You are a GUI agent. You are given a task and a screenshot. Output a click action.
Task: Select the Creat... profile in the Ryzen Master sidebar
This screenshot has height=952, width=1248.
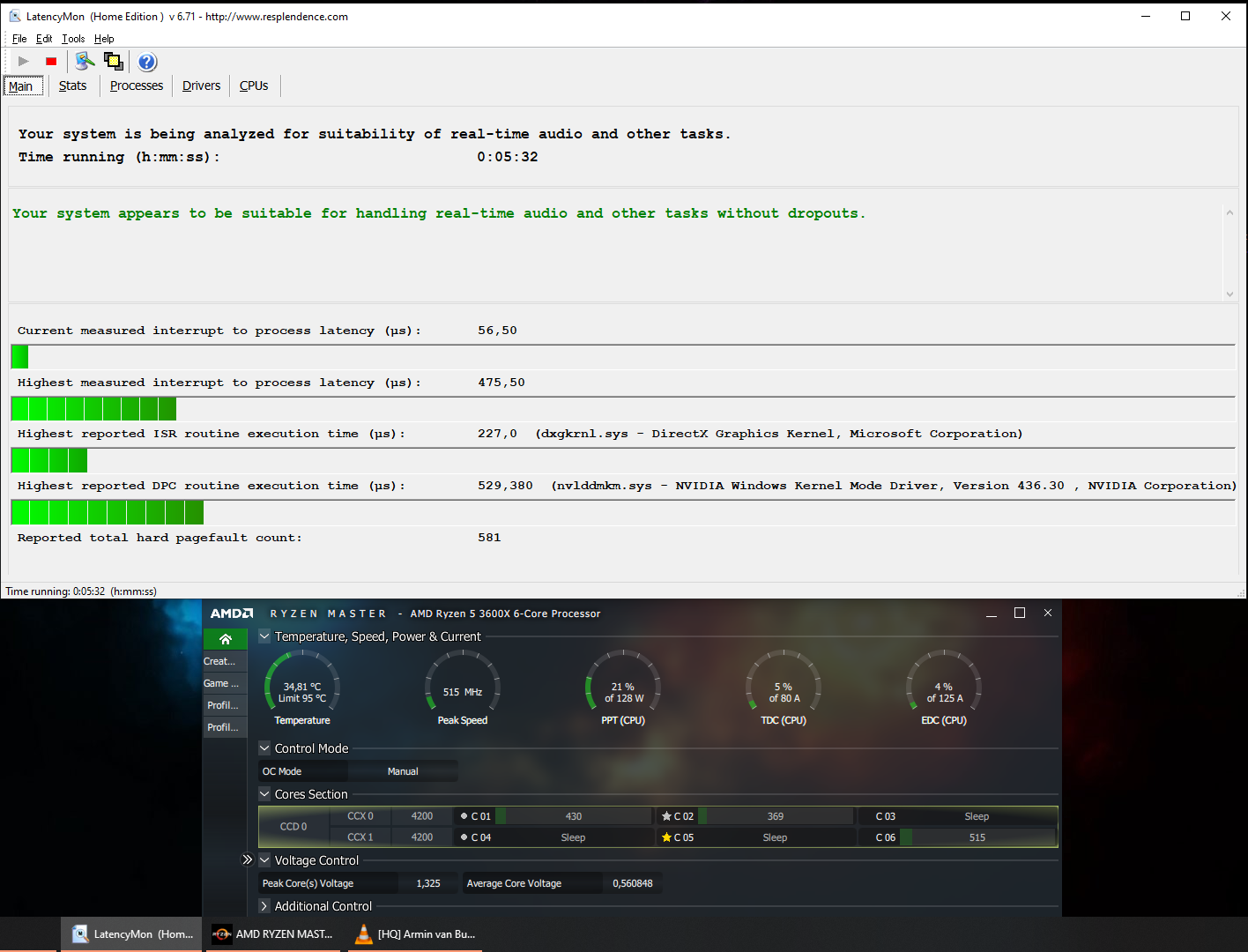tap(226, 661)
